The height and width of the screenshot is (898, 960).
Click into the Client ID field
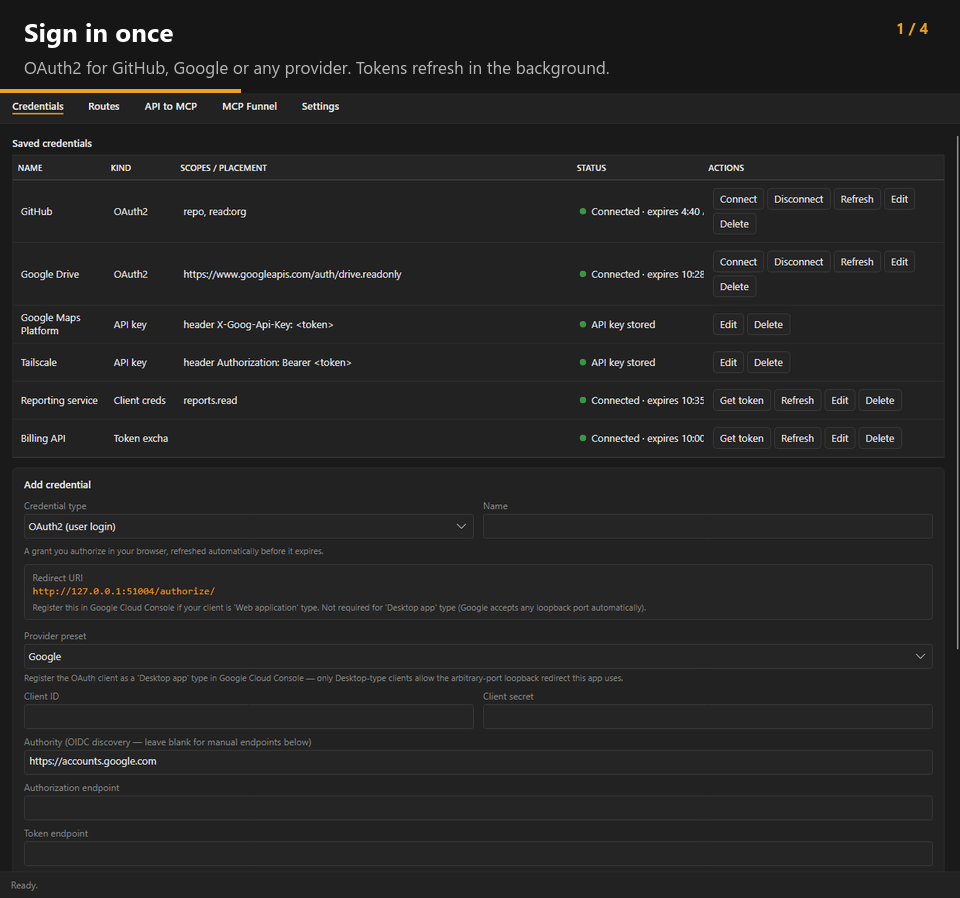coord(249,716)
